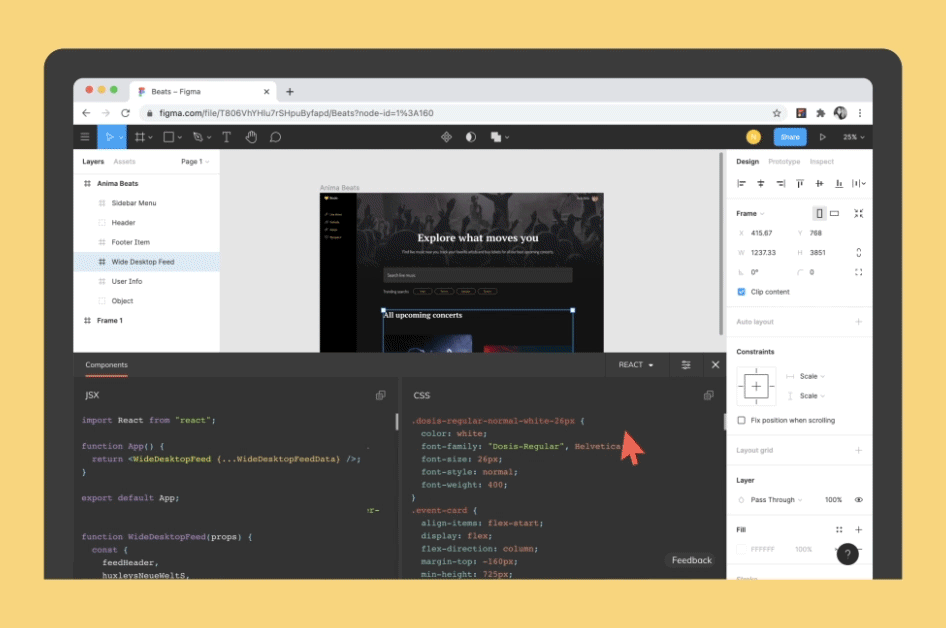Open the Comment tool

coord(275,136)
